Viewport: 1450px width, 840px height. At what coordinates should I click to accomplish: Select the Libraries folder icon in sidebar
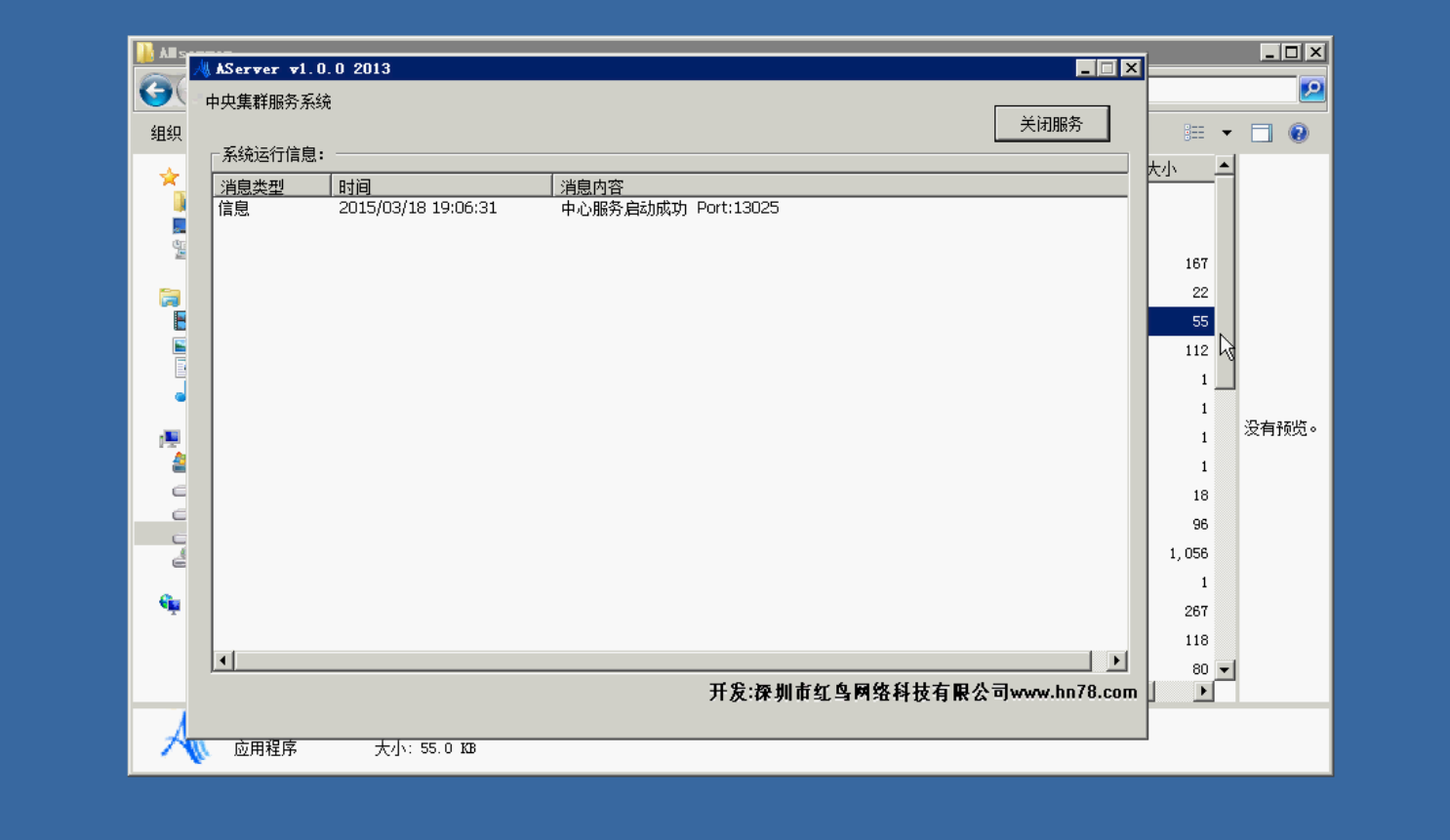coord(170,298)
